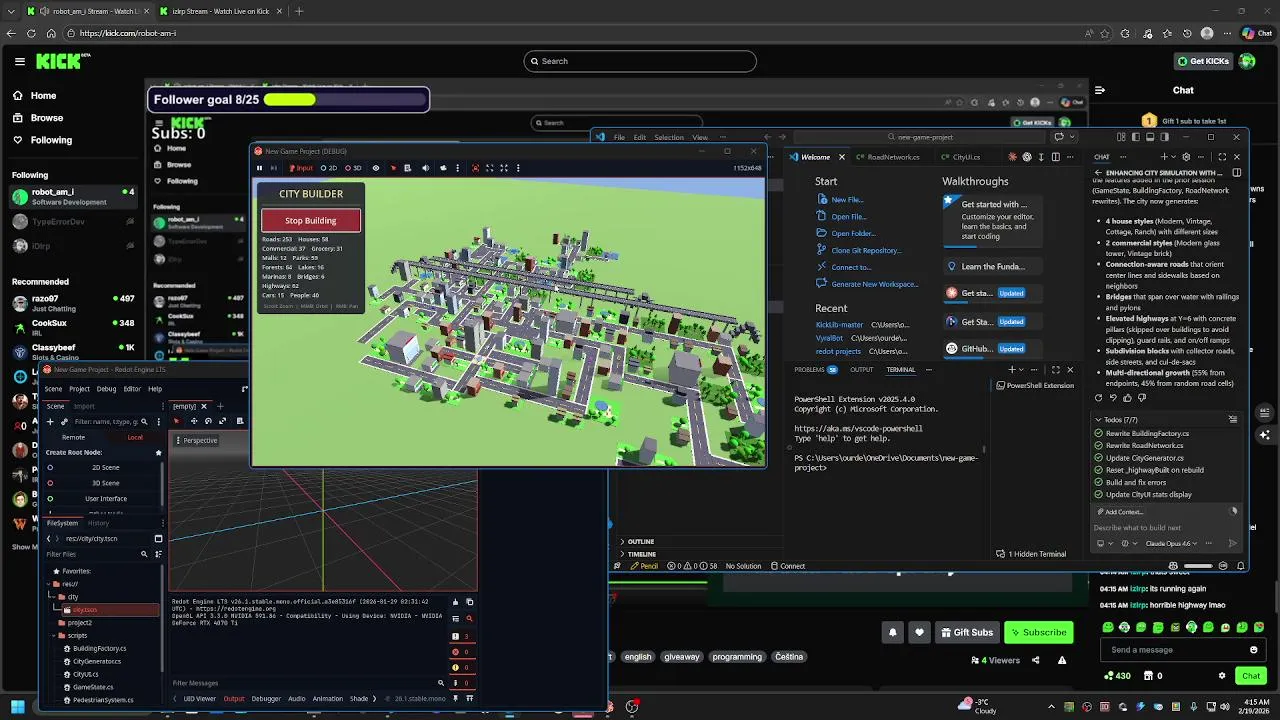This screenshot has height=720, width=1280.
Task: Collapse the Todos (7/7) list in chat
Action: click(1099, 420)
